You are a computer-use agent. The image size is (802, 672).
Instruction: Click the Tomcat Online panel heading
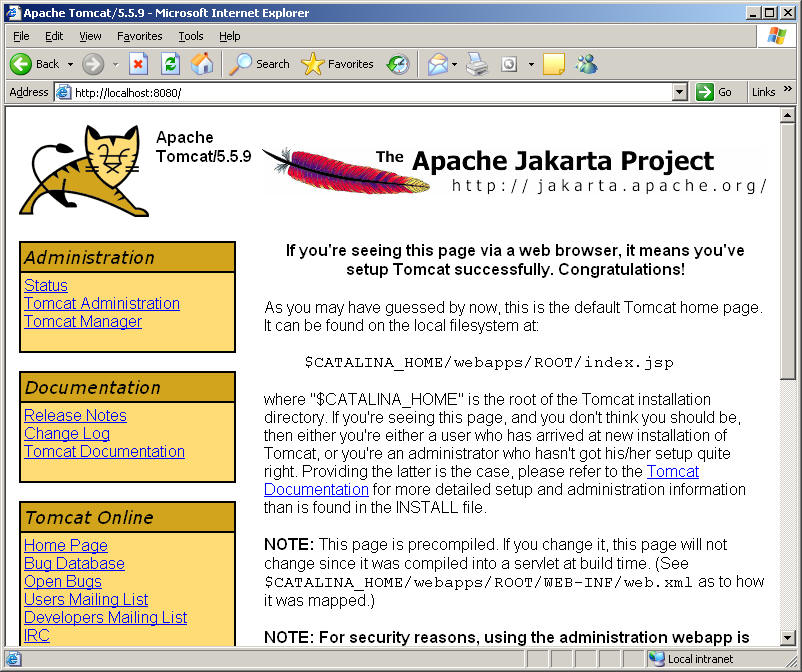[127, 517]
